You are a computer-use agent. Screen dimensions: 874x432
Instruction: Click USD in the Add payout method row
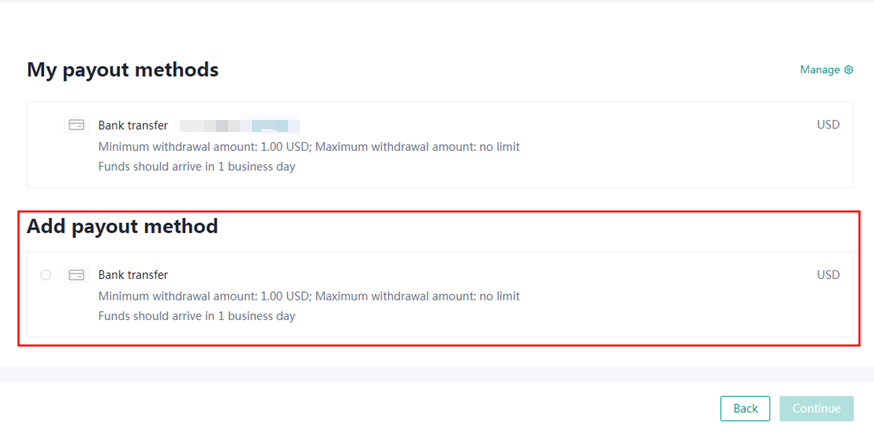[828, 275]
